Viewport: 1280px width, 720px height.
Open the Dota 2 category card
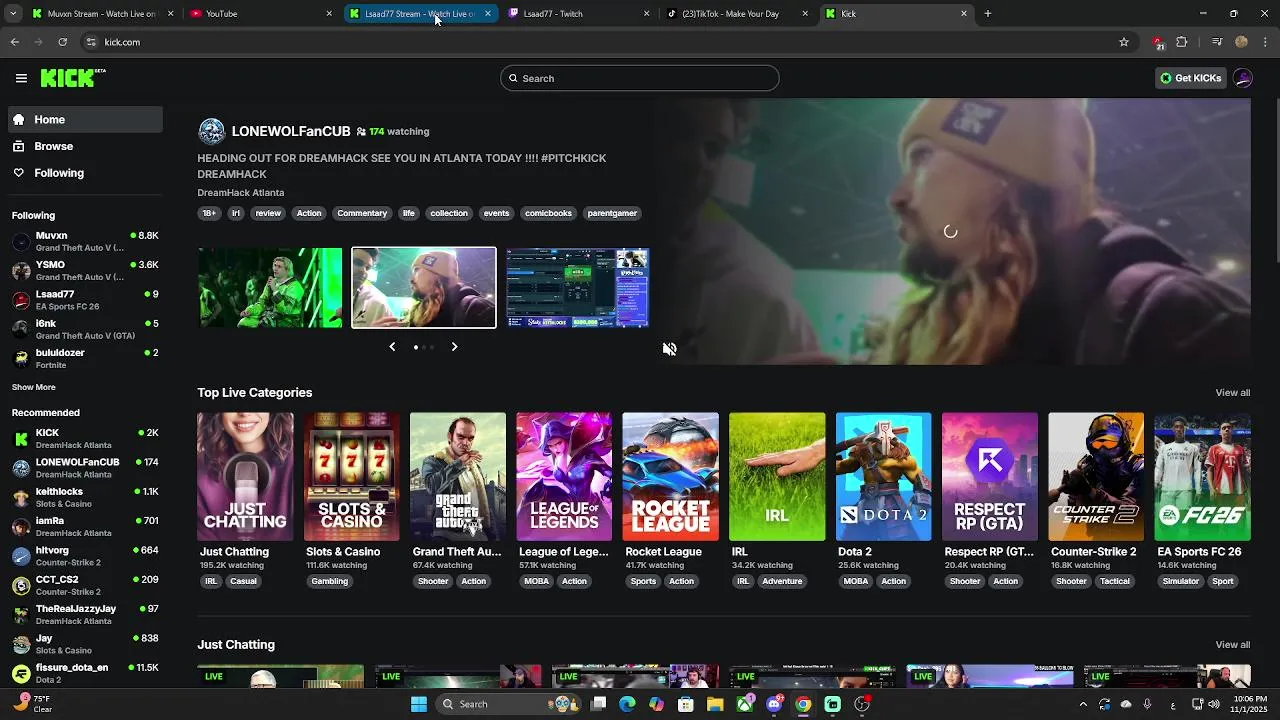[x=883, y=477]
